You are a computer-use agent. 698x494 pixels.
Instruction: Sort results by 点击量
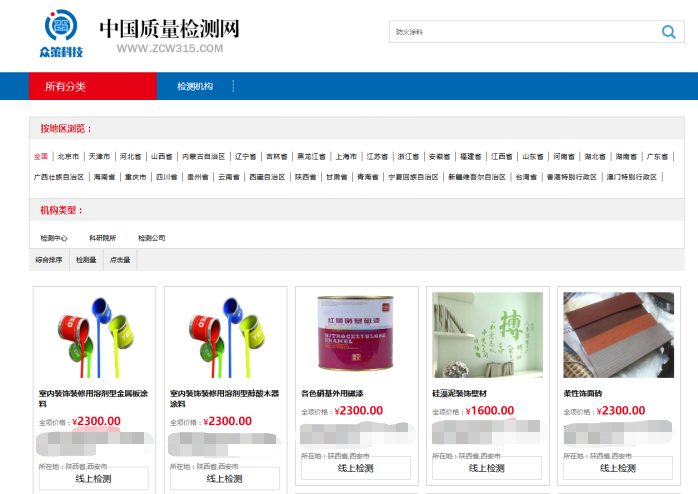120,260
